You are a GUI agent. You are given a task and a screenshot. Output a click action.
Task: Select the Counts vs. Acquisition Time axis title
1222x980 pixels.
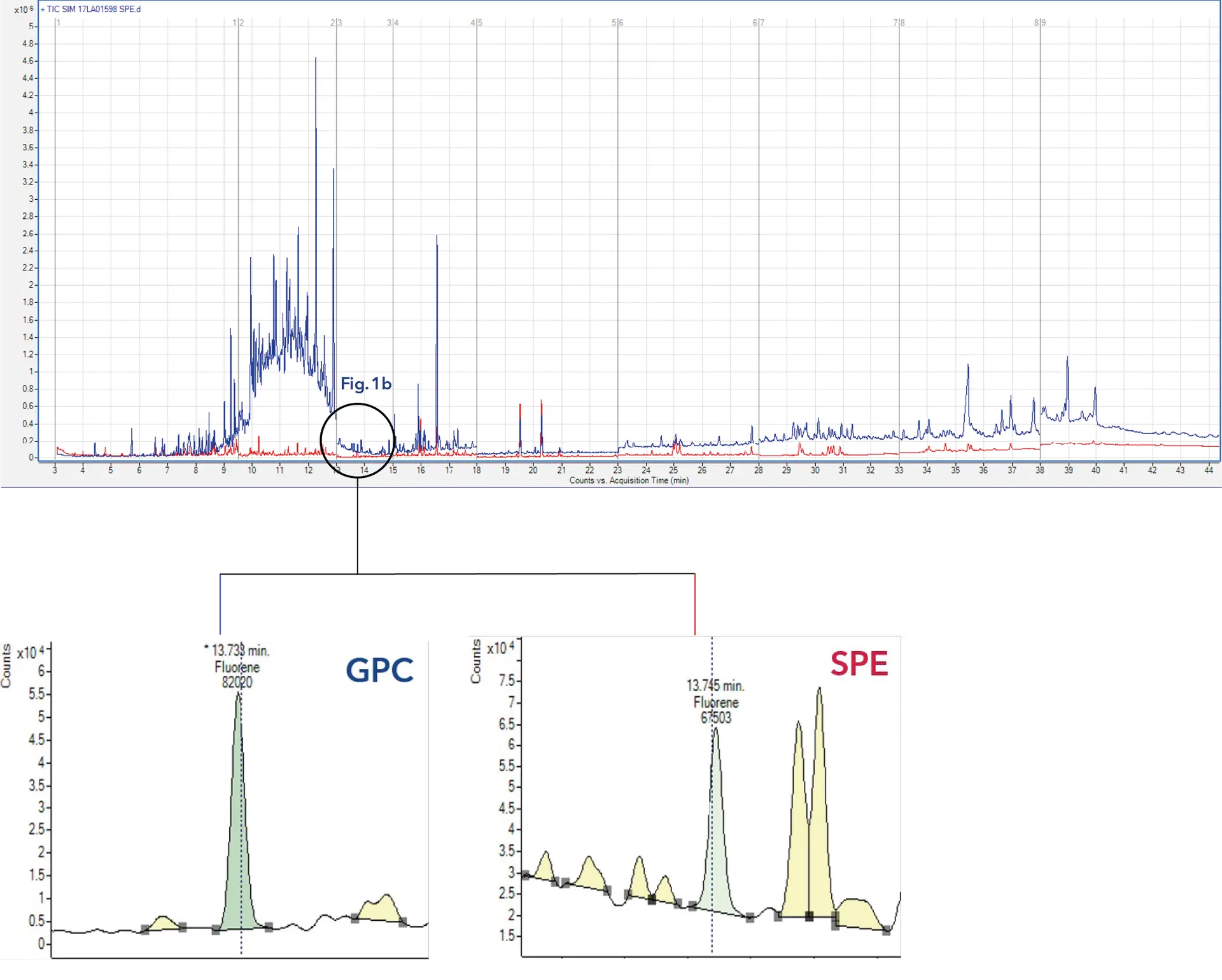tap(629, 481)
